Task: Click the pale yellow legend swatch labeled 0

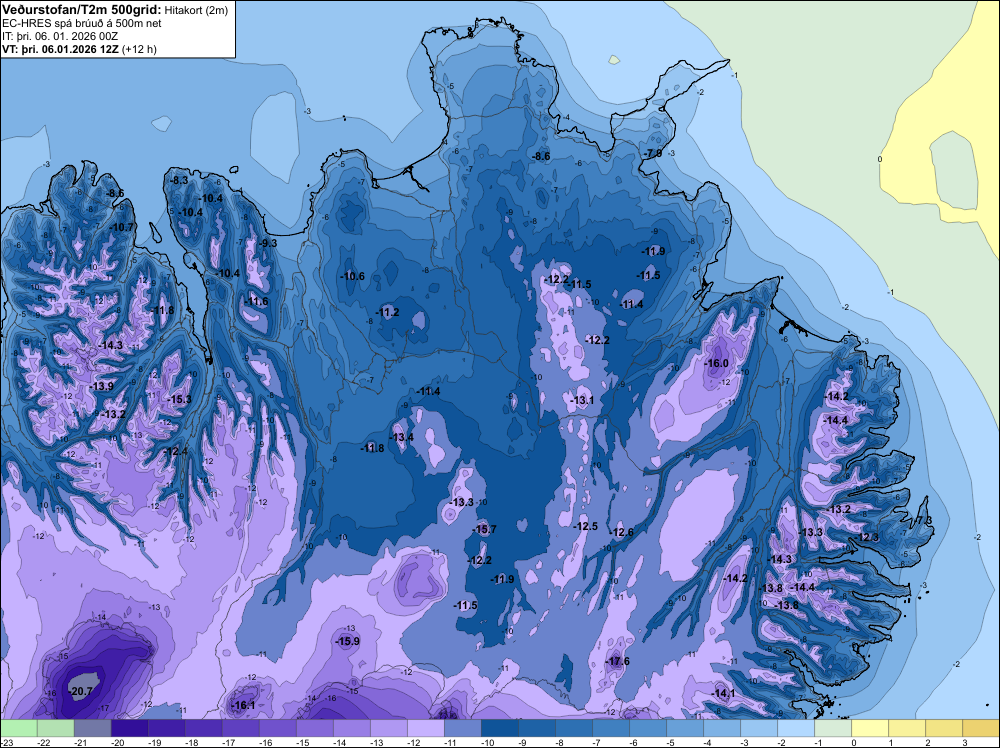Action: pyautogui.click(x=870, y=728)
